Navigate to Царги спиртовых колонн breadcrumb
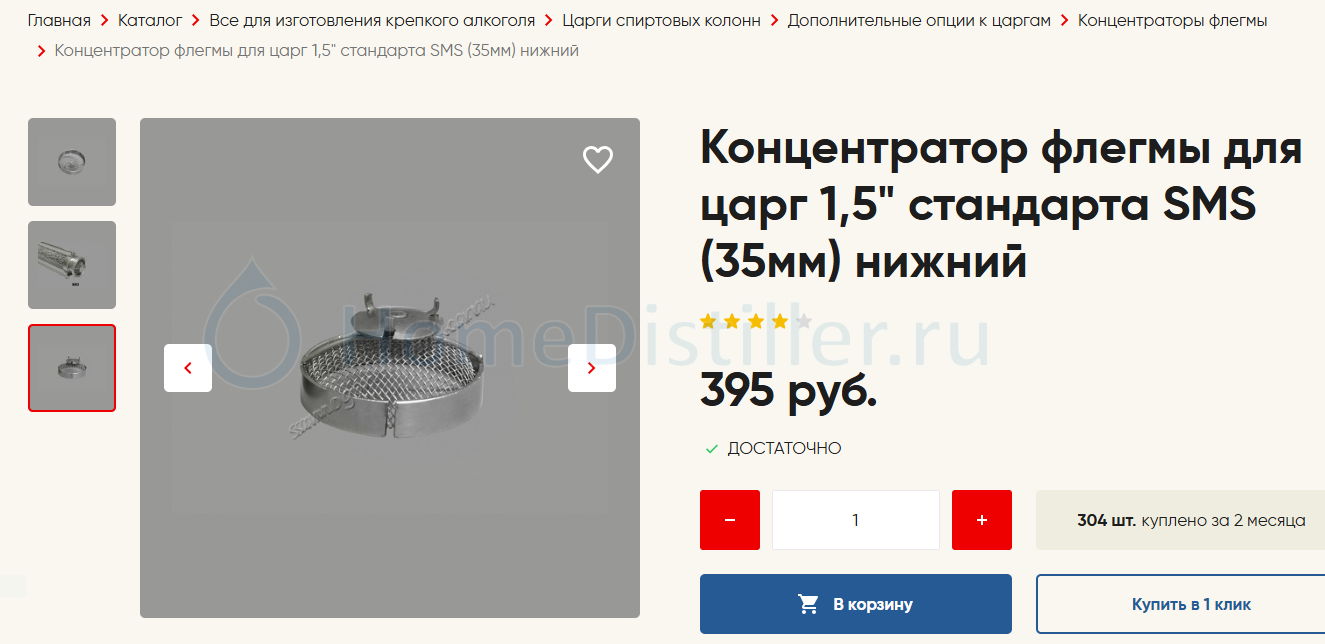 tap(661, 20)
